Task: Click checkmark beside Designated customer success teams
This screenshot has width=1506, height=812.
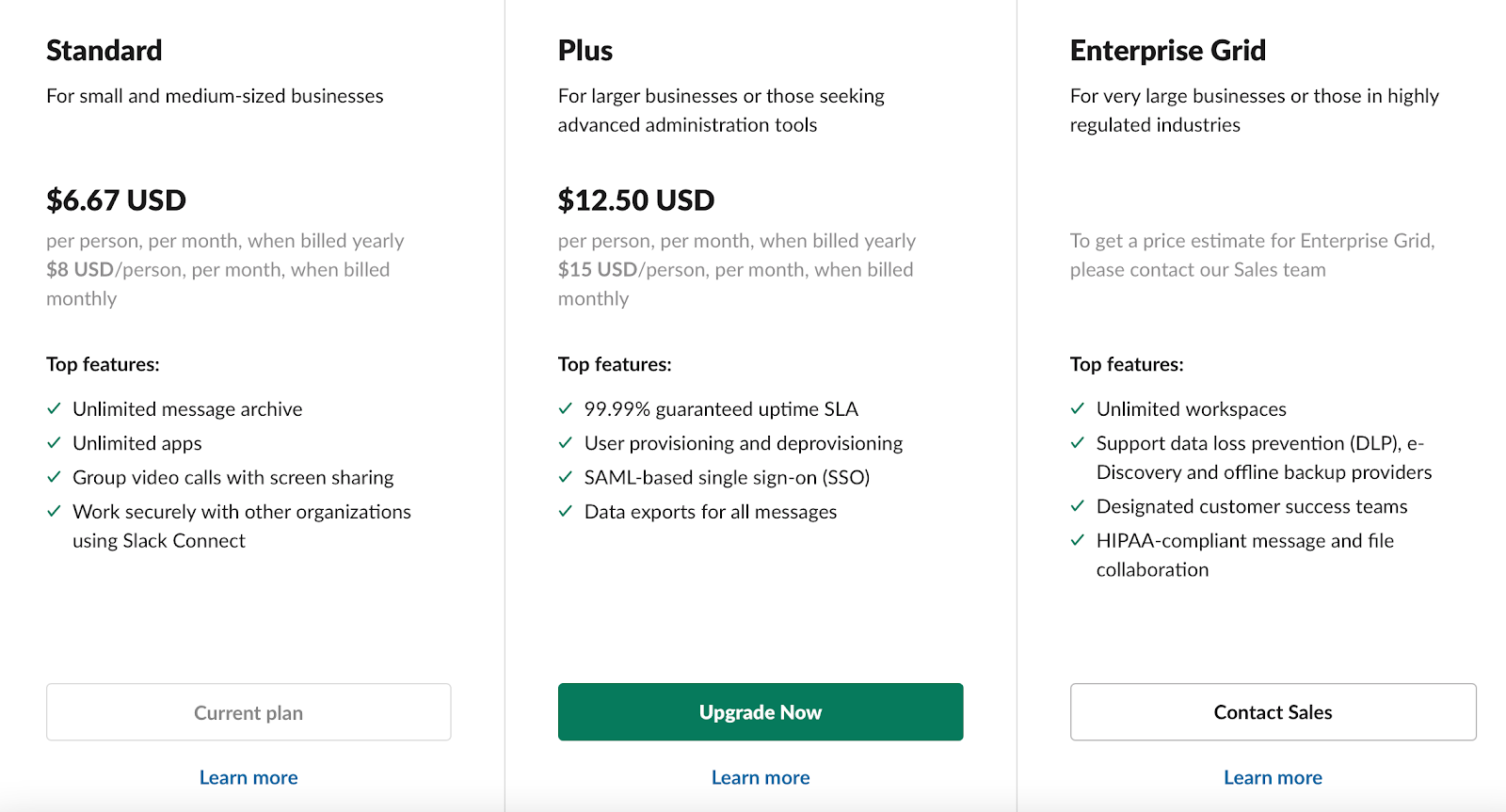Action: tap(1078, 506)
